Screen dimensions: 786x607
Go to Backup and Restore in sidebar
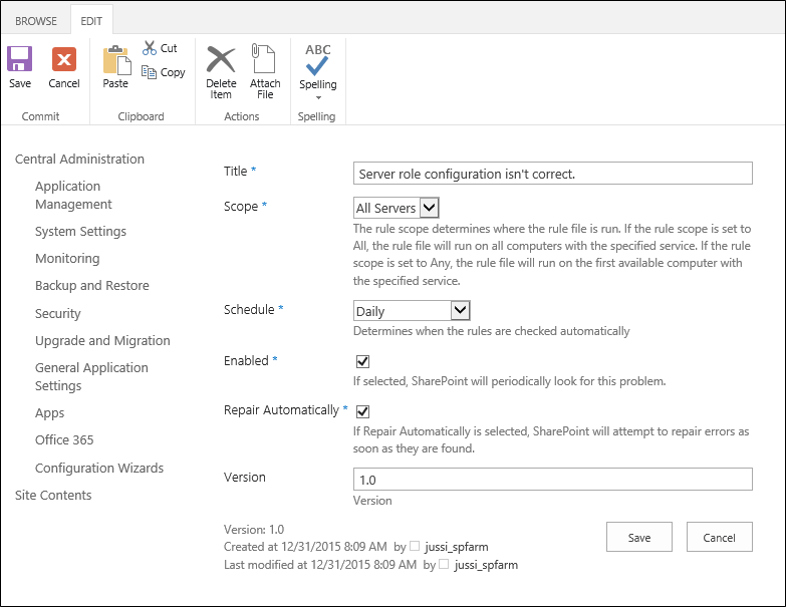[x=92, y=286]
